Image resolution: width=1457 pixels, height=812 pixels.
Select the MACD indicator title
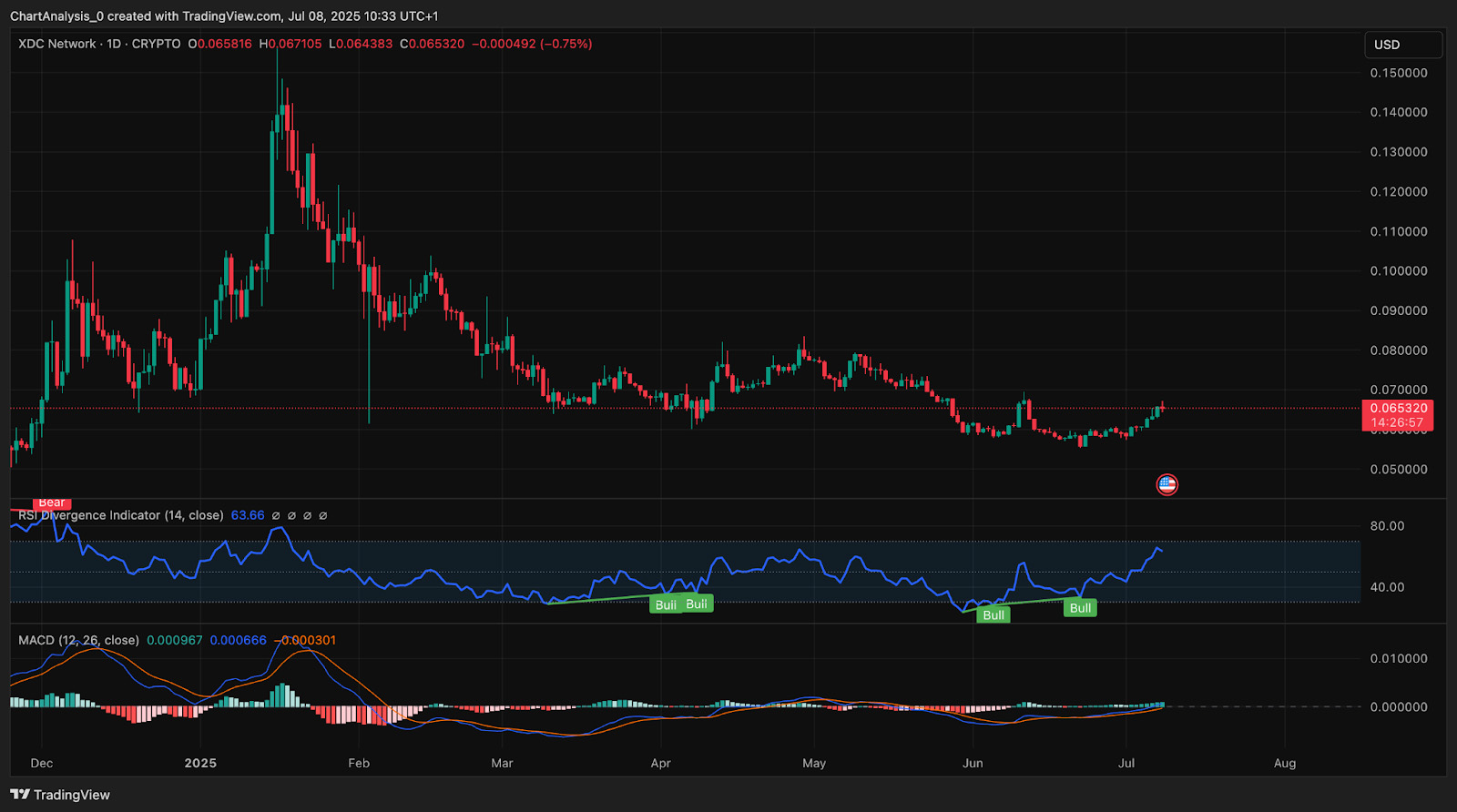[78, 640]
